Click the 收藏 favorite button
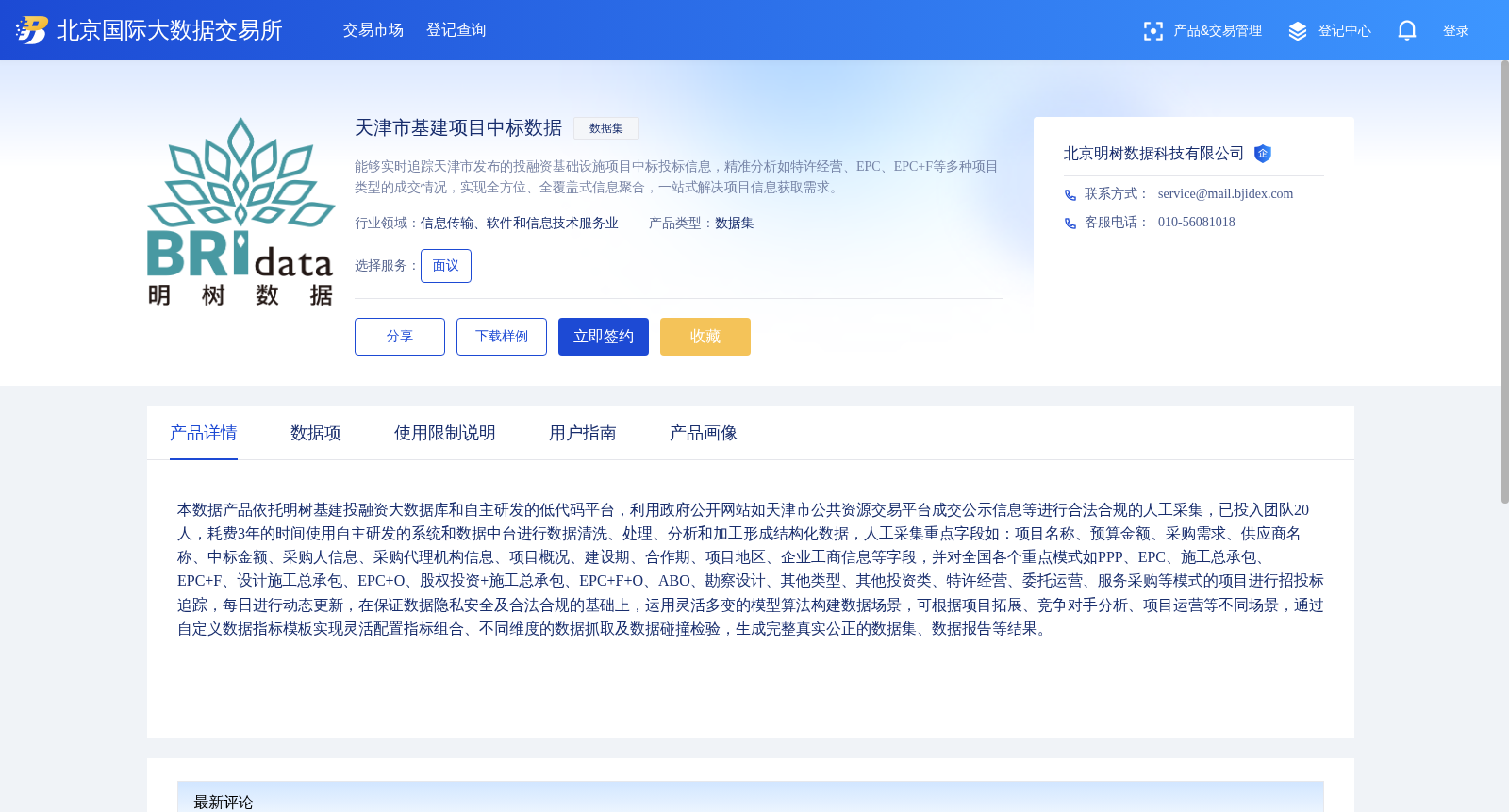Image resolution: width=1509 pixels, height=812 pixels. (705, 337)
